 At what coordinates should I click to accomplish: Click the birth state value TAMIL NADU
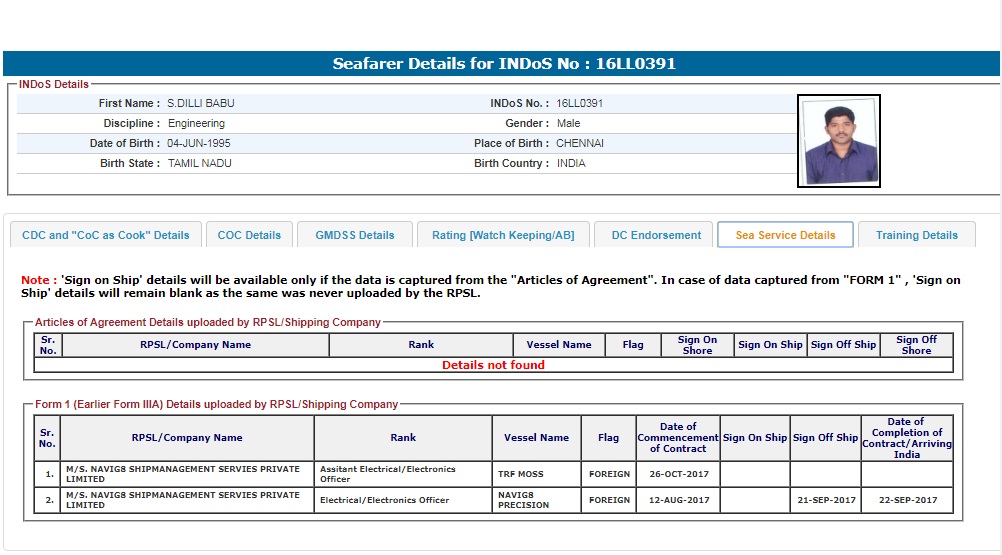199,163
